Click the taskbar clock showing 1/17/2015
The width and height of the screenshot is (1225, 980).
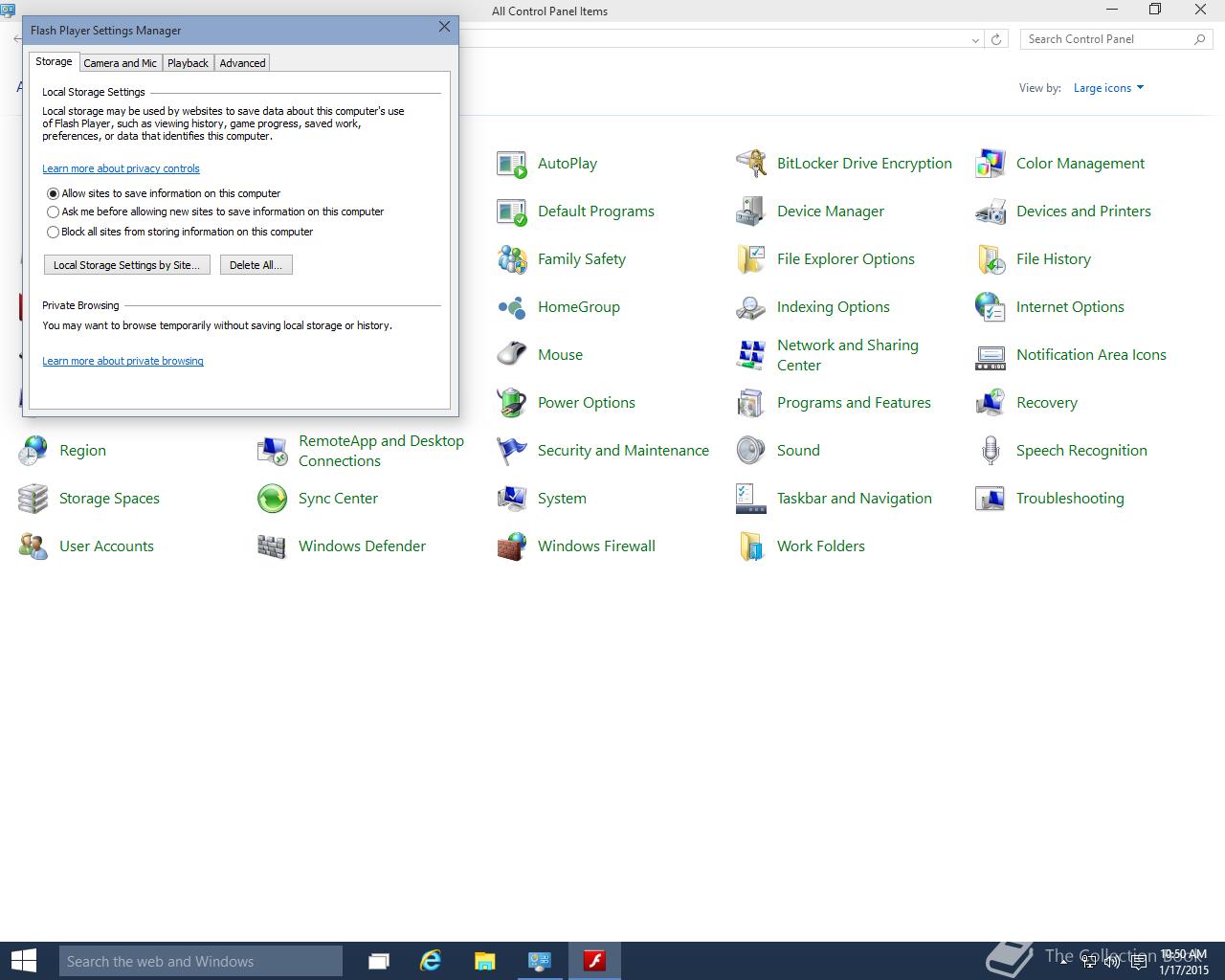click(x=1184, y=962)
